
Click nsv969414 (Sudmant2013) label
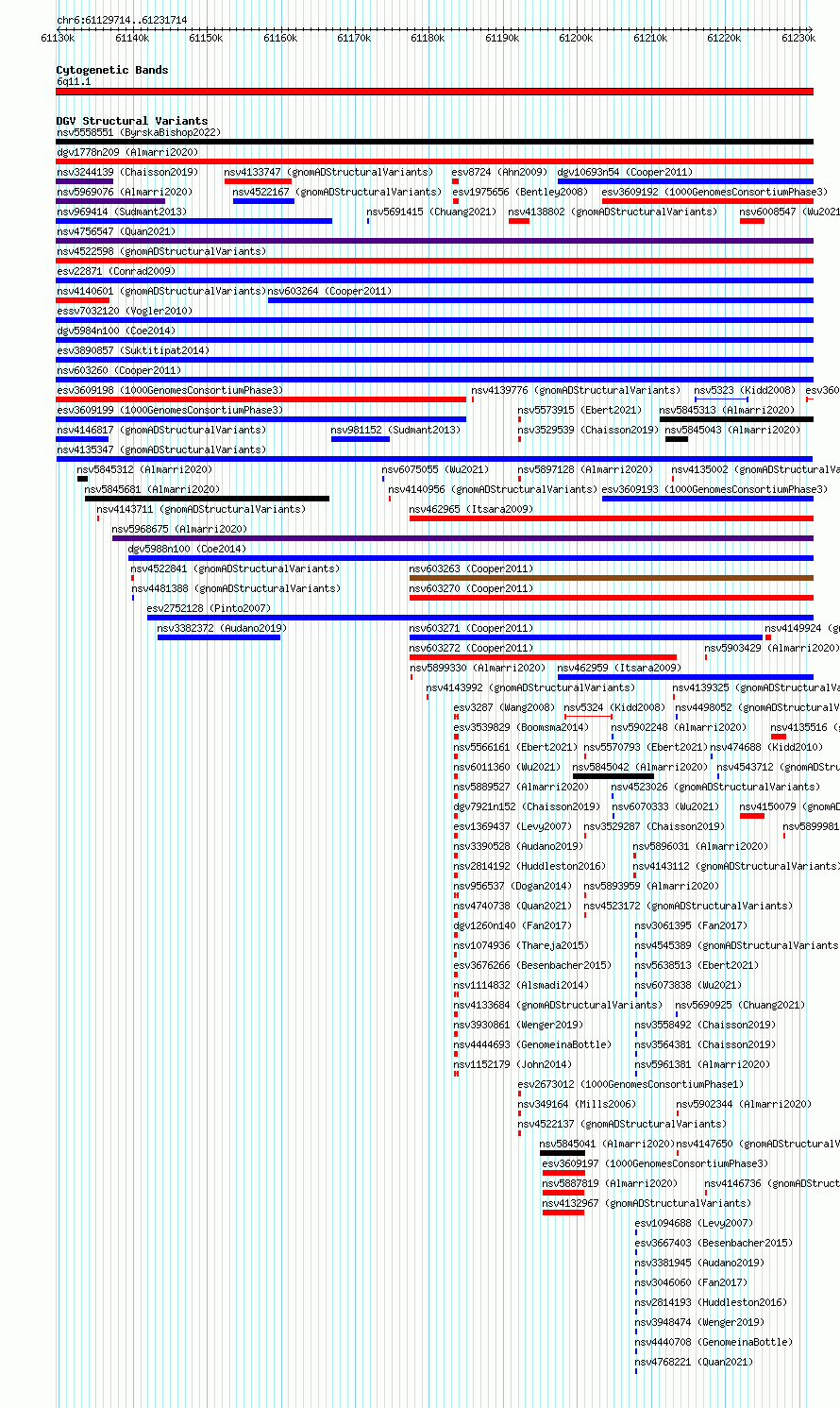122,212
